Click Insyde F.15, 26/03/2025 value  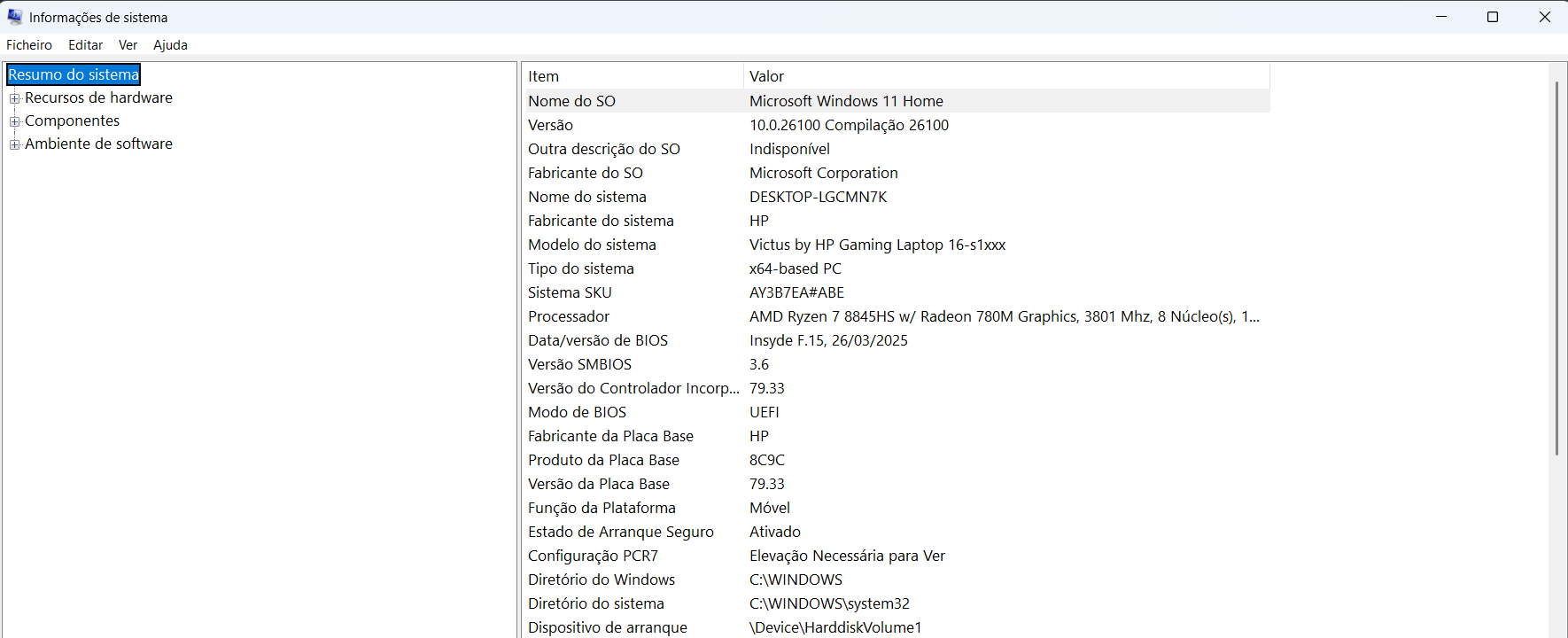pyautogui.click(x=828, y=340)
